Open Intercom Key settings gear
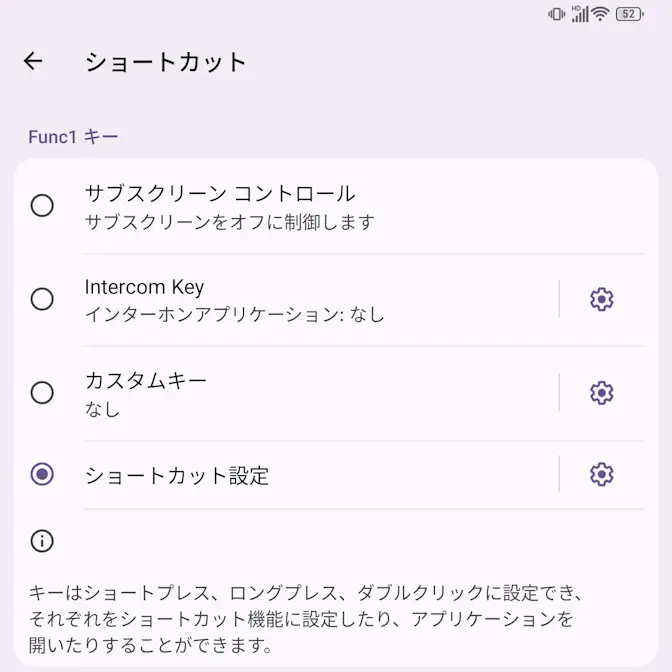 601,299
